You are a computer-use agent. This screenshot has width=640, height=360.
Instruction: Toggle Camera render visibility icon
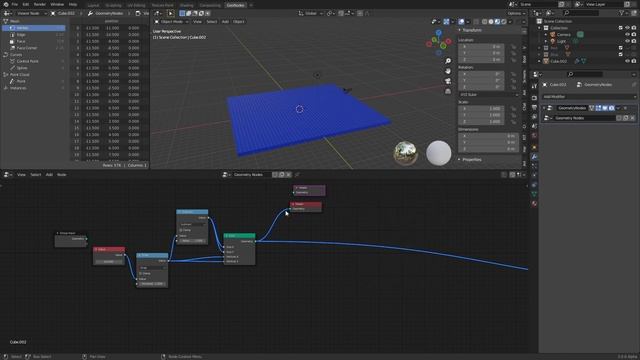tap(634, 34)
